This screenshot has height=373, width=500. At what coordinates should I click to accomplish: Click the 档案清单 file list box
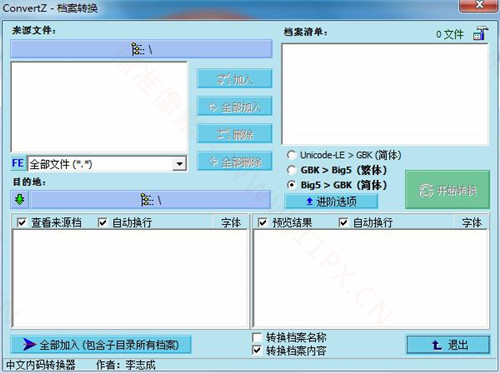click(x=385, y=94)
